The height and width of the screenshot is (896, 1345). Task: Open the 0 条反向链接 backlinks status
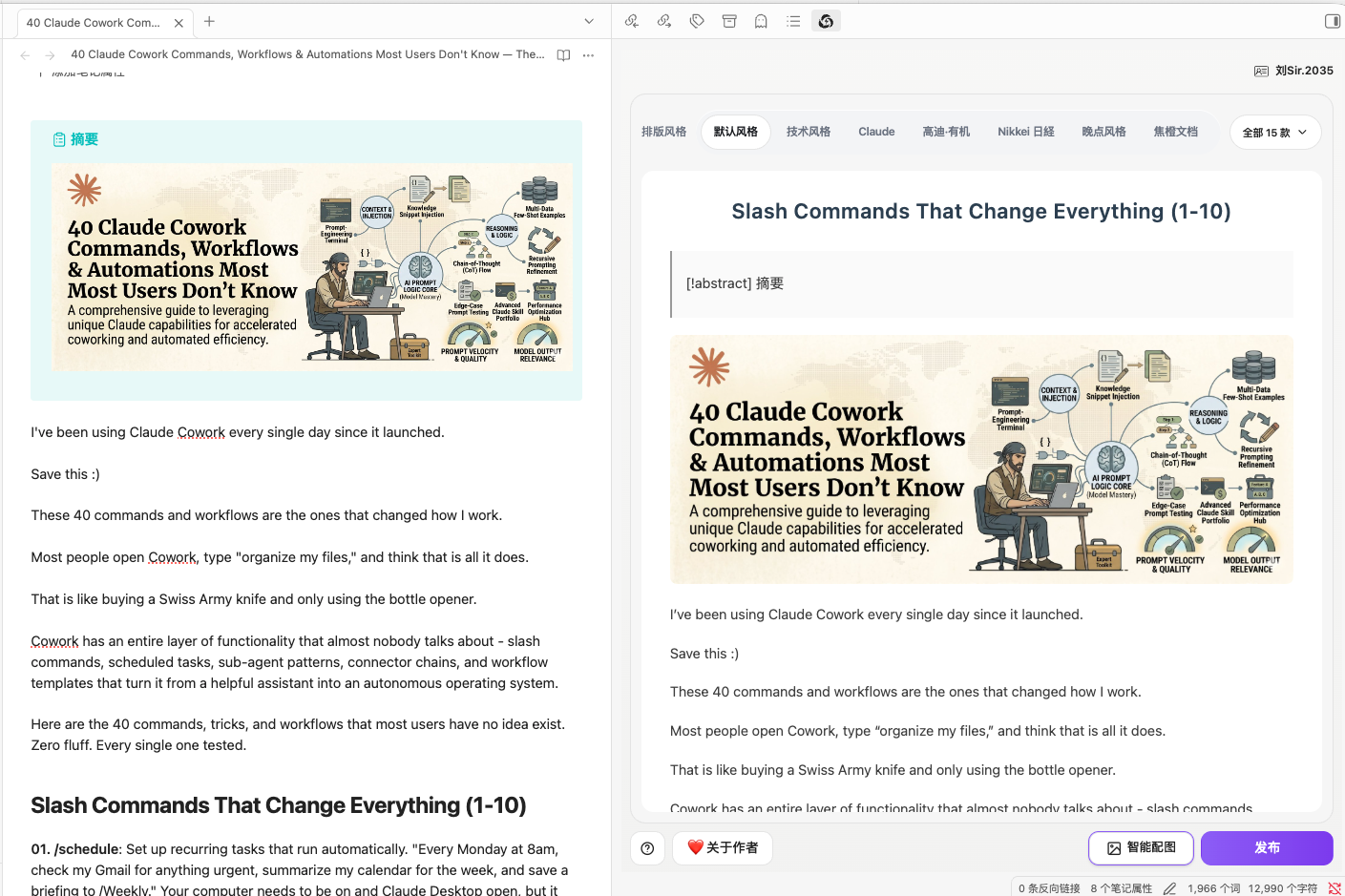pyautogui.click(x=1049, y=888)
